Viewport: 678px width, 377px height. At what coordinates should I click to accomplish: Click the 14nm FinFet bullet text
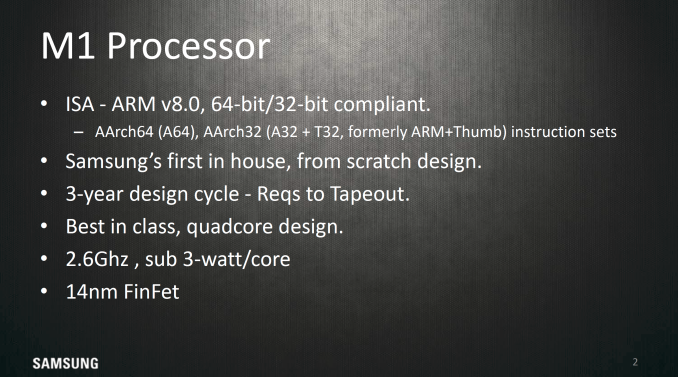122,292
